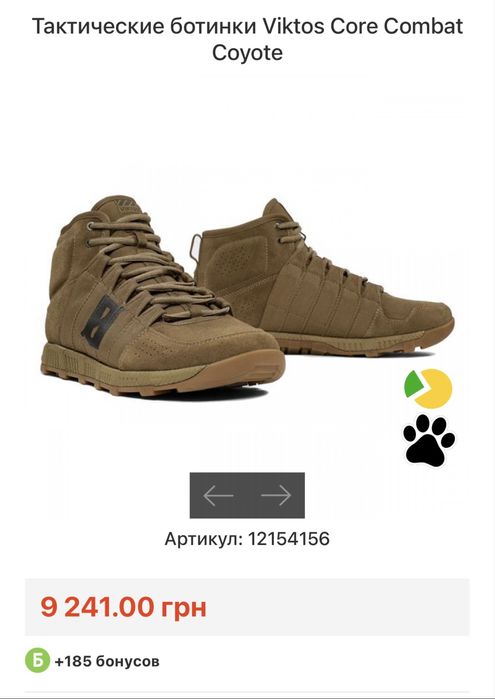The width and height of the screenshot is (495, 699).
Task: Show the previous product photo with left arrow
Action: pos(218,495)
